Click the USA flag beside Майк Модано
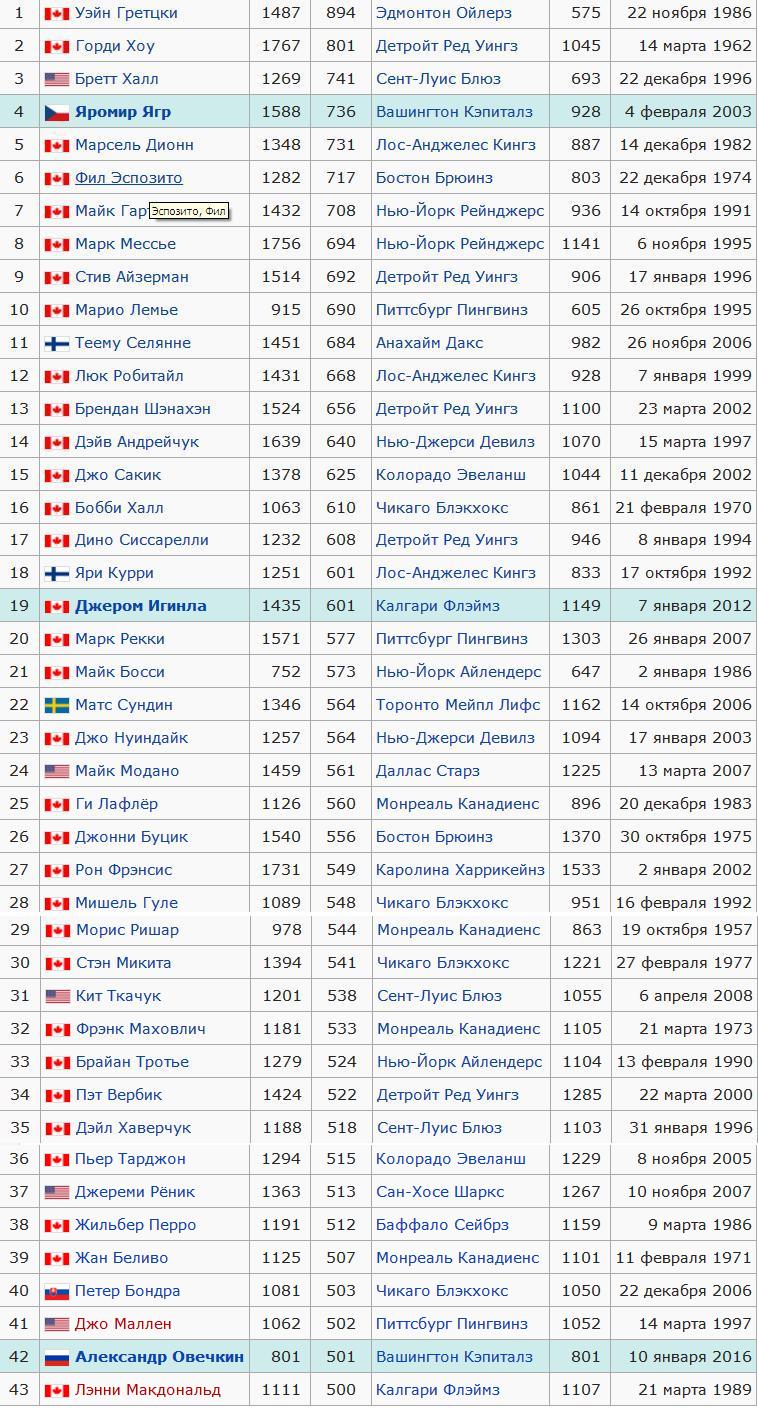The image size is (758, 1410). point(57,771)
